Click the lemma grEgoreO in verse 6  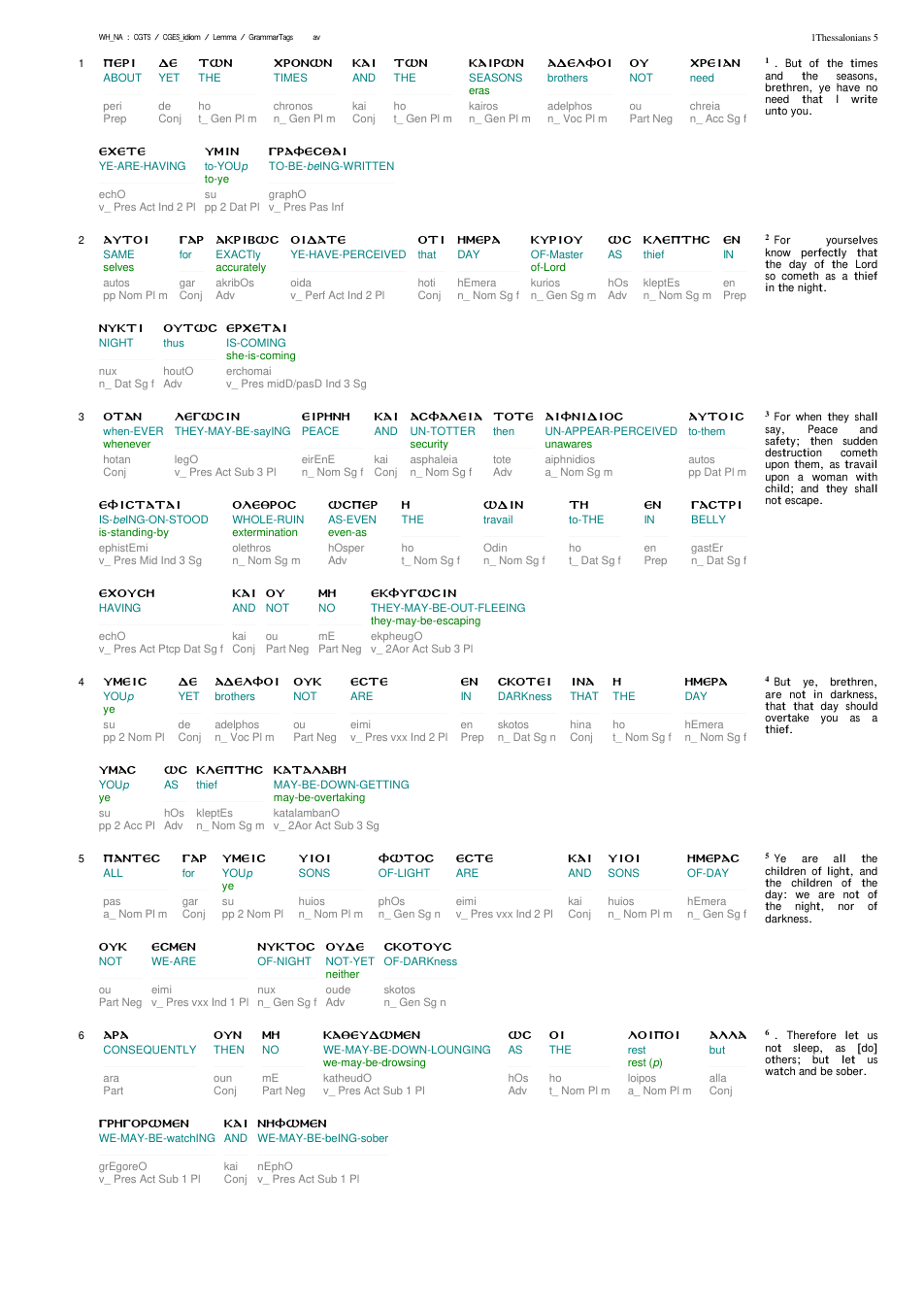(122, 1166)
